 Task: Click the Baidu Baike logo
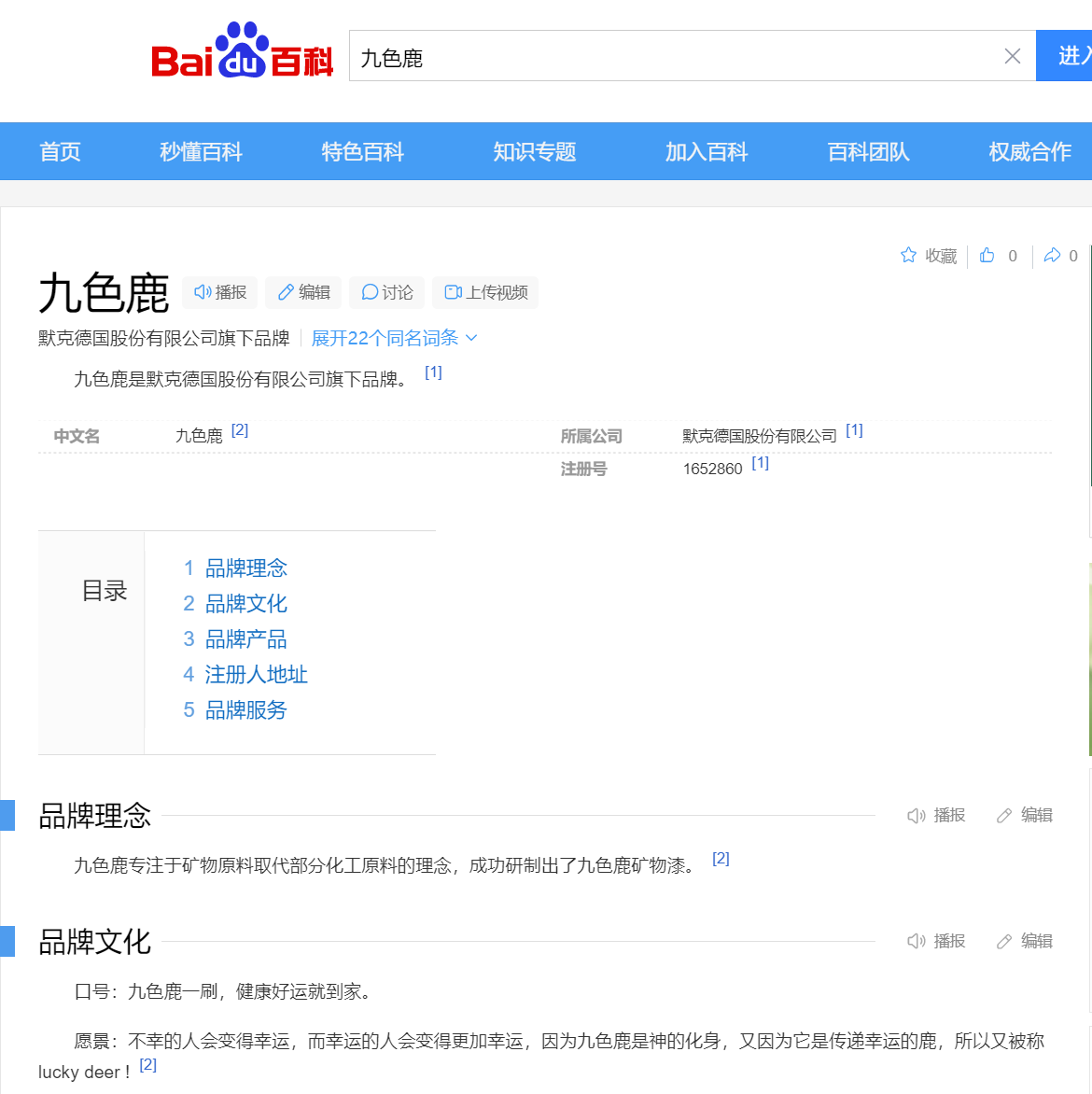tap(242, 50)
